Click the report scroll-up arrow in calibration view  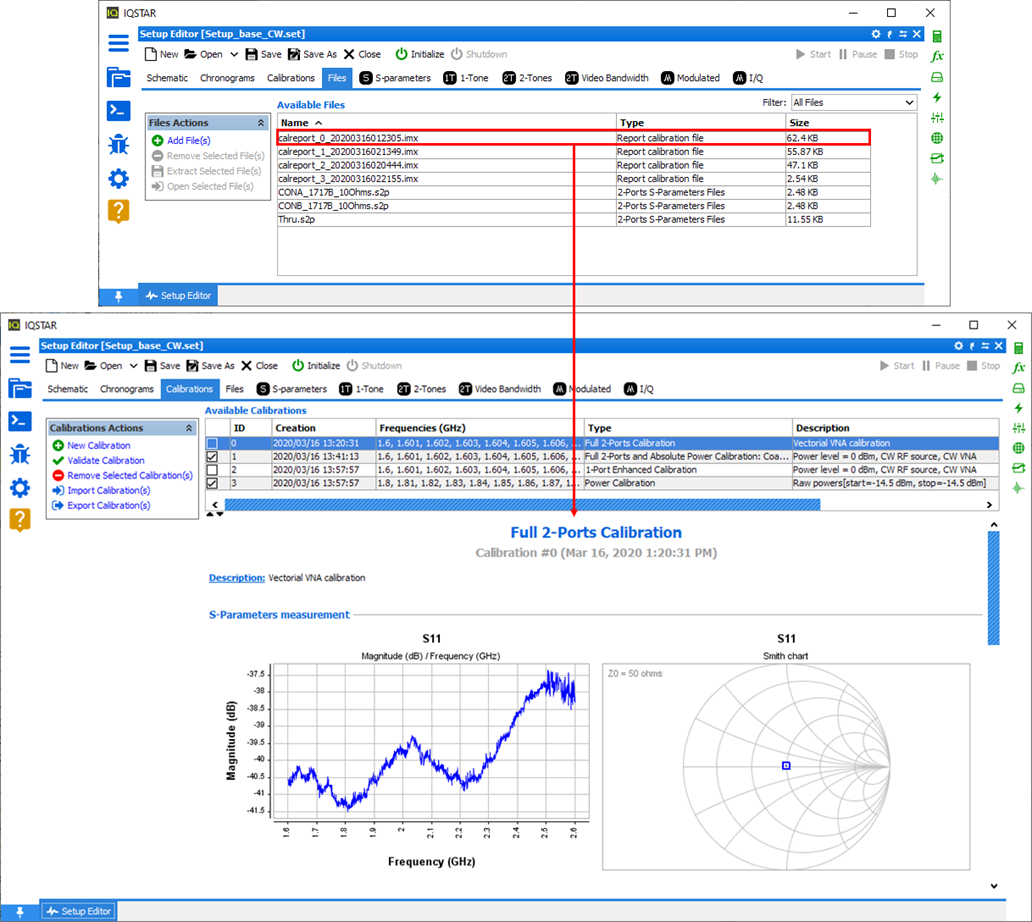(x=994, y=525)
